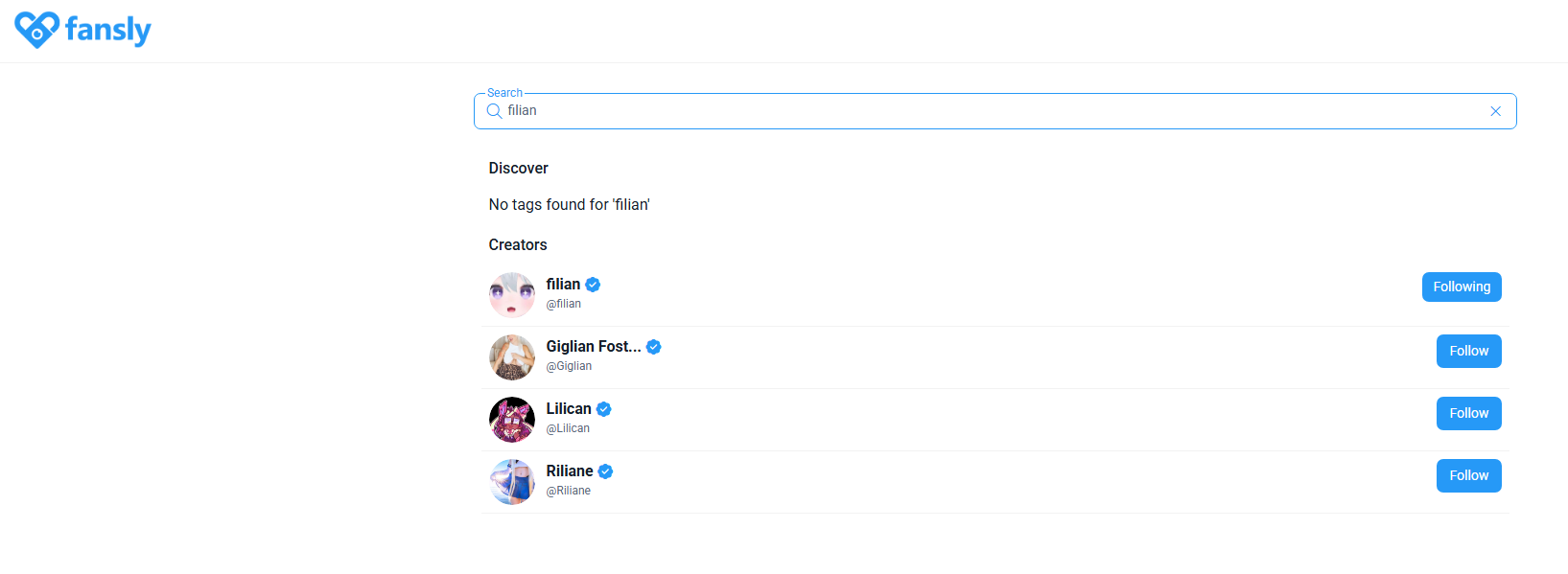Follow the Riliane creator
1568x574 pixels.
[x=1468, y=475]
